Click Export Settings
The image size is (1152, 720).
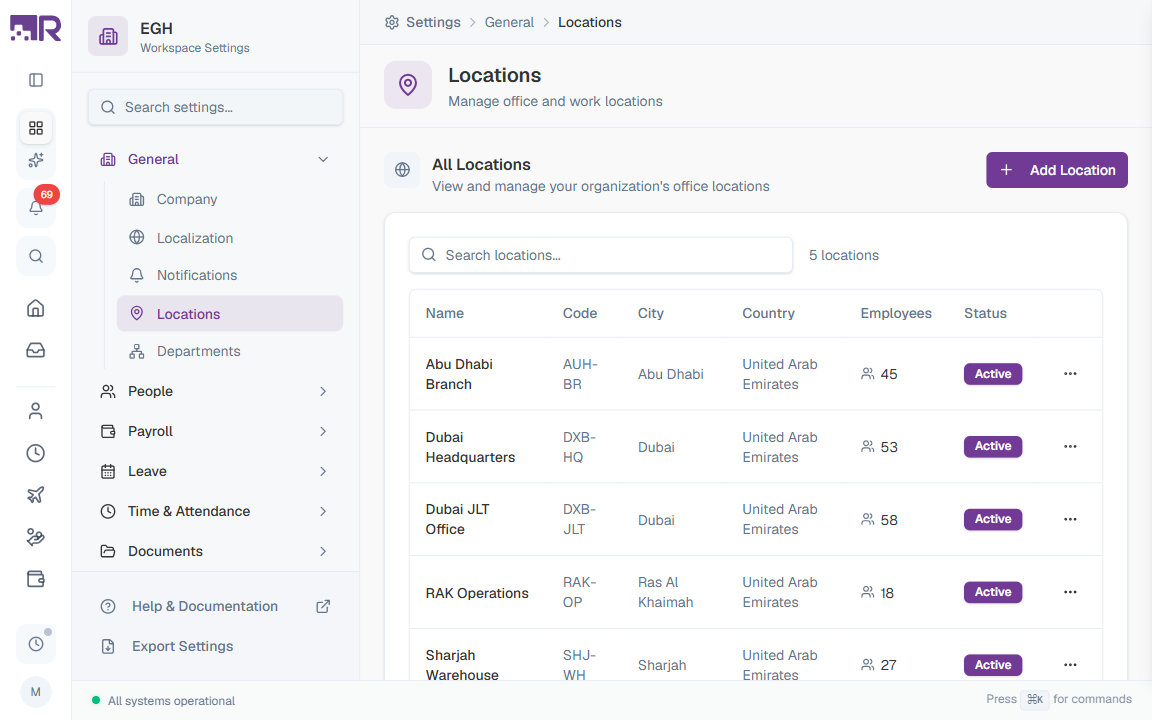pyautogui.click(x=215, y=647)
